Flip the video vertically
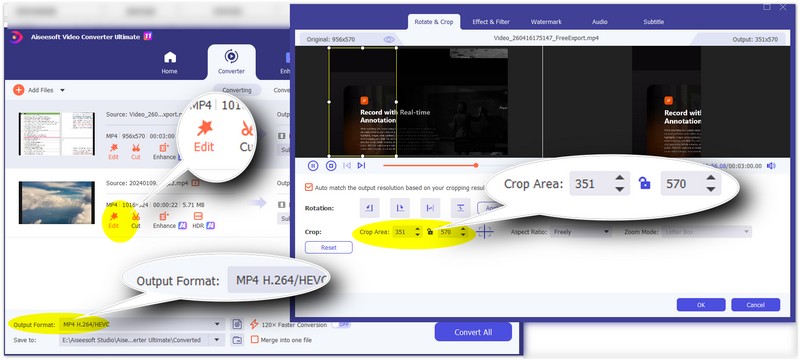 pos(460,208)
